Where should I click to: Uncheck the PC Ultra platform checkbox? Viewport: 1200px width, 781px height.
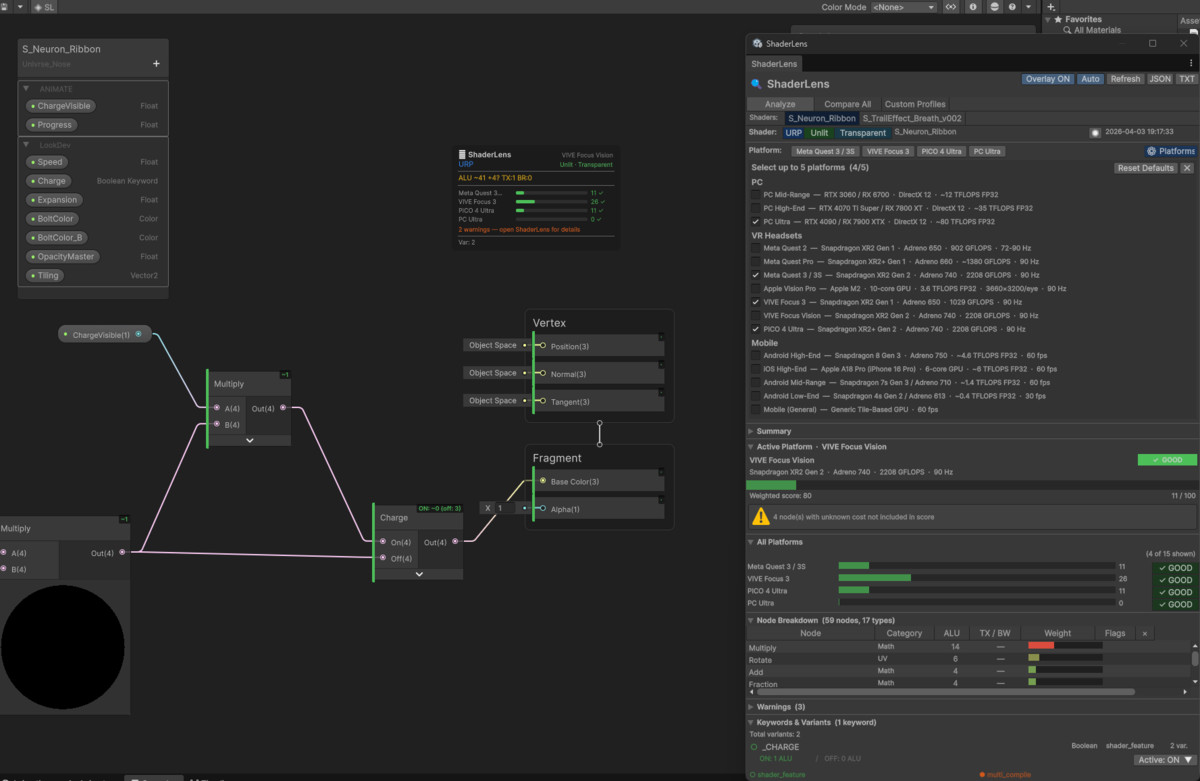pyautogui.click(x=756, y=221)
